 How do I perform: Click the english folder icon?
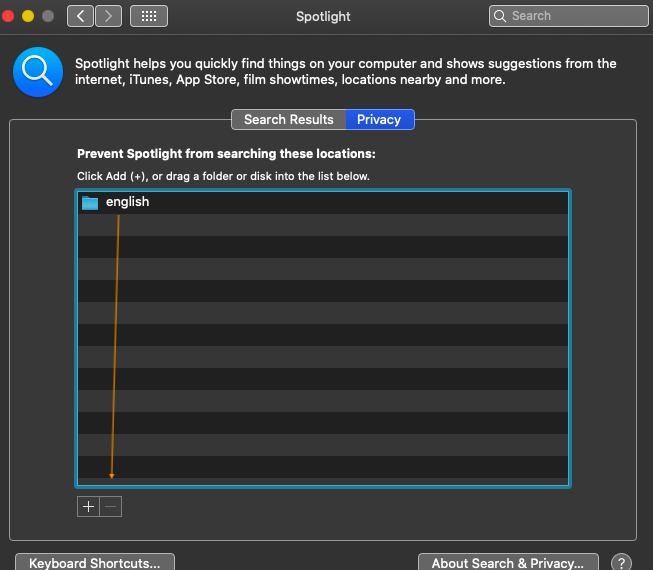pos(90,203)
